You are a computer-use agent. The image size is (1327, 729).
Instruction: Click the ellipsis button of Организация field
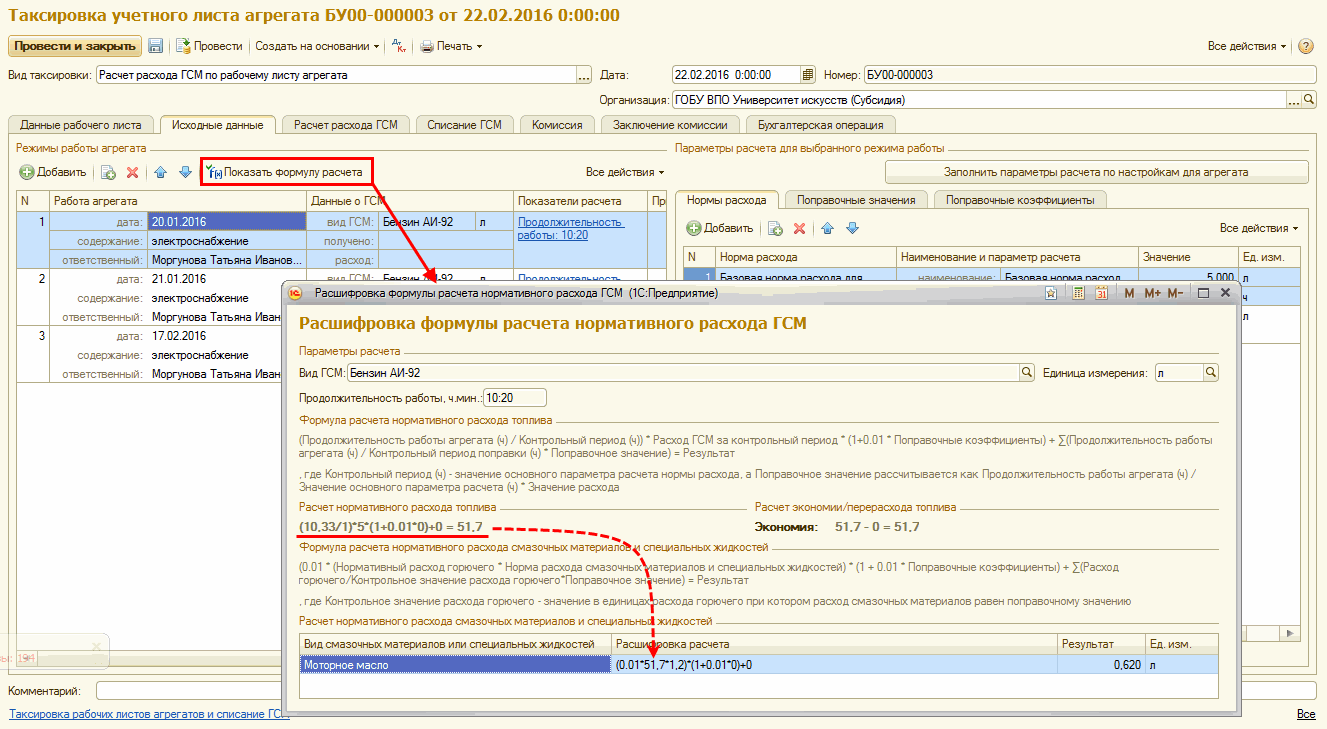[x=1293, y=100]
